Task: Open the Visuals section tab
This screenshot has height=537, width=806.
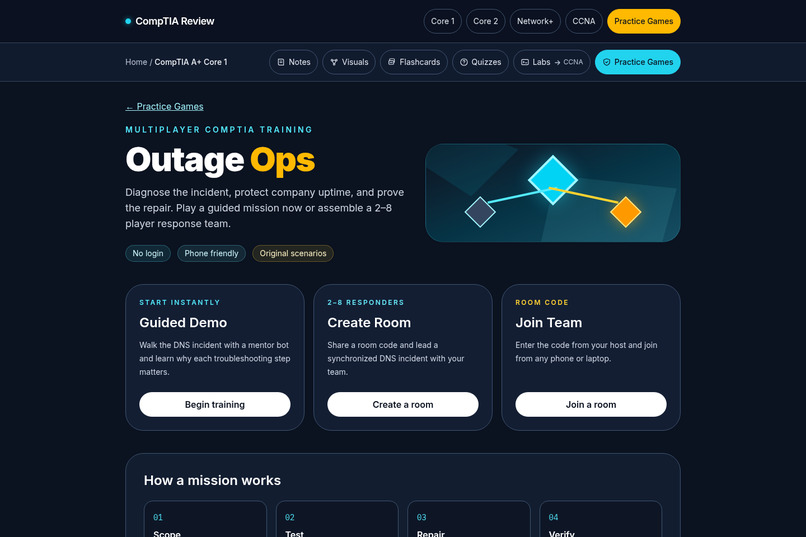Action: [x=349, y=62]
